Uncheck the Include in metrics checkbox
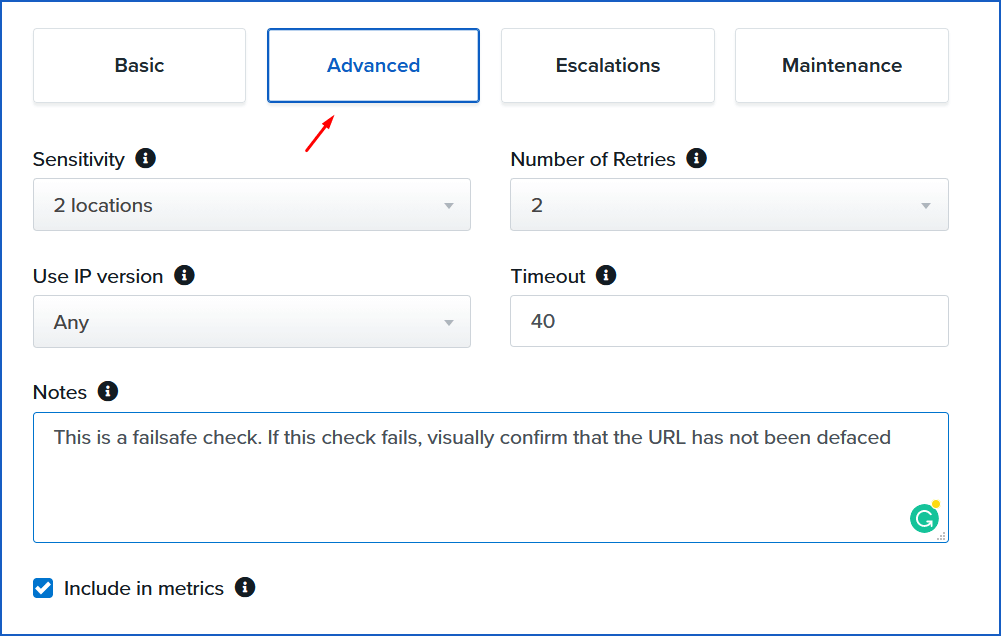 (x=43, y=588)
